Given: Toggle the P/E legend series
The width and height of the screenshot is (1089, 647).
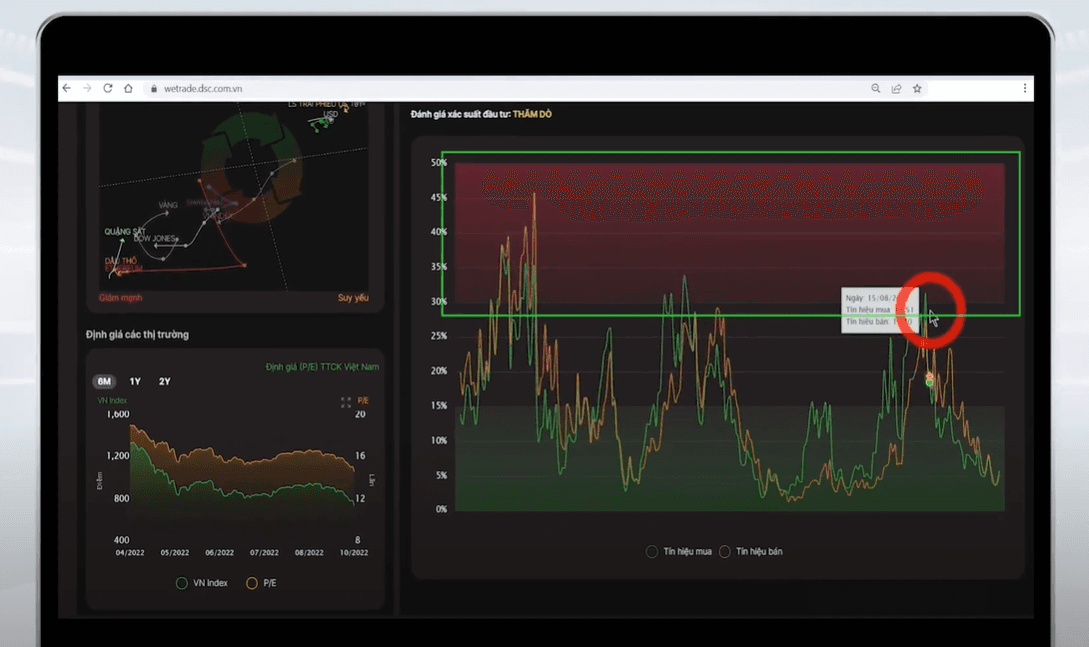Looking at the screenshot, I should pyautogui.click(x=262, y=583).
